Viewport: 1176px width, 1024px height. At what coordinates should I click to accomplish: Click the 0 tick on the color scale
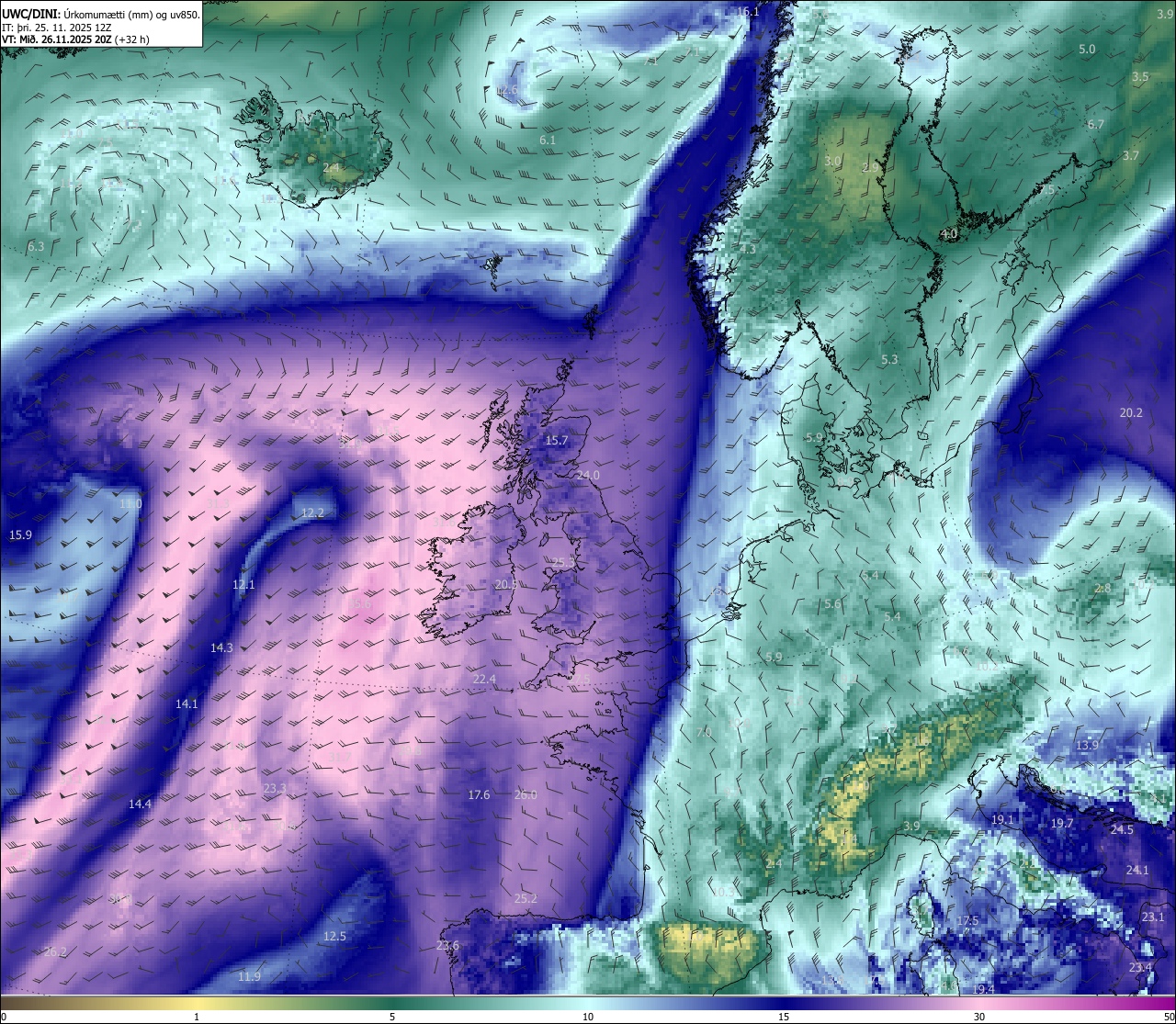pos(4,1017)
